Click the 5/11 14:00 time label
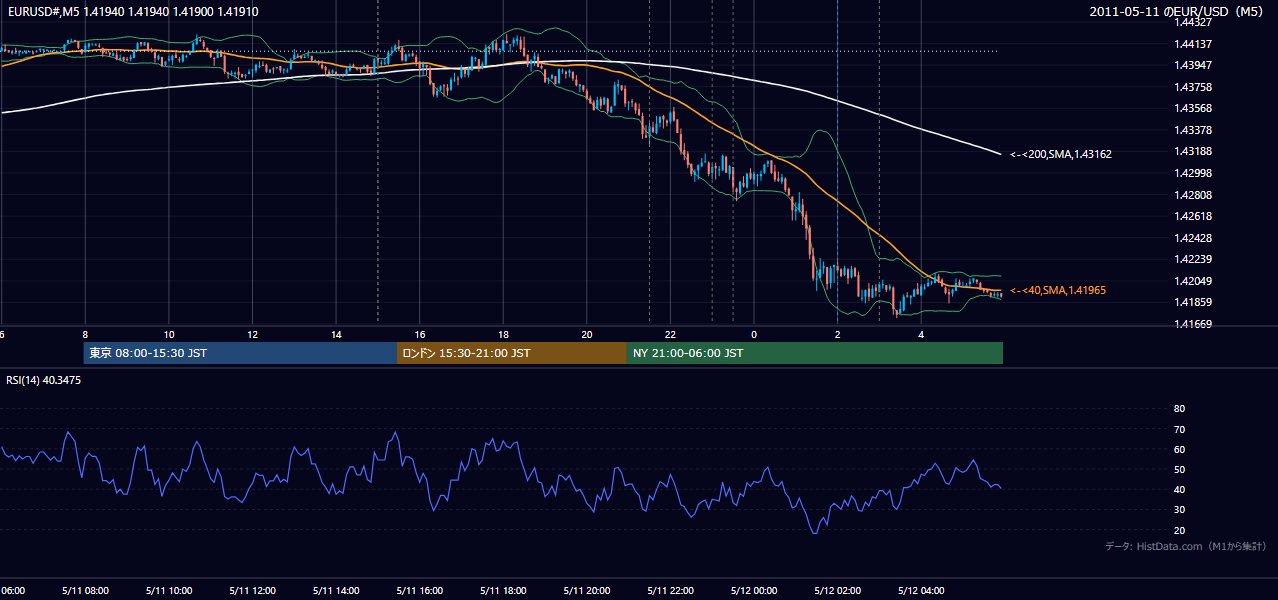 [x=336, y=590]
